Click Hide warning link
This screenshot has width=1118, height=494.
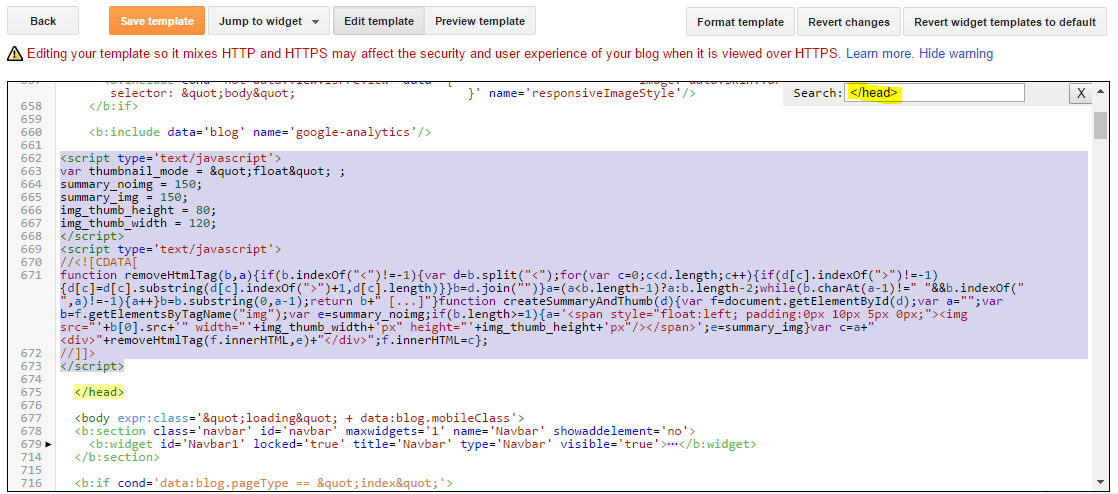point(955,53)
